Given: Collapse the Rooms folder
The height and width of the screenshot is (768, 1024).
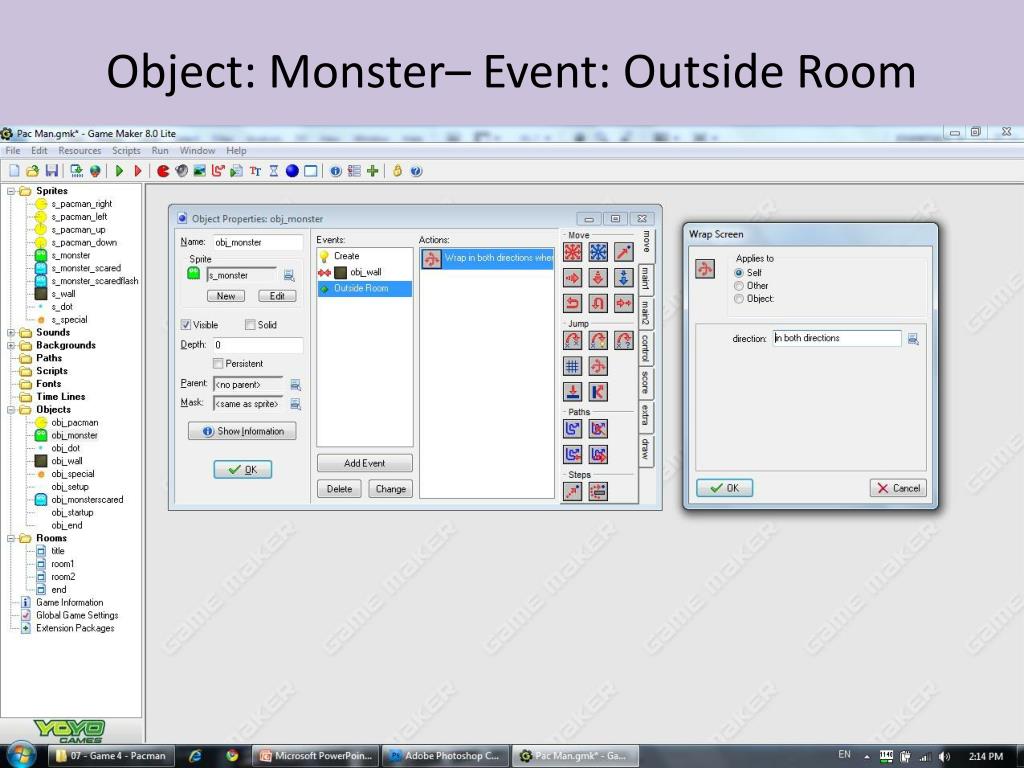Looking at the screenshot, I should point(11,539).
